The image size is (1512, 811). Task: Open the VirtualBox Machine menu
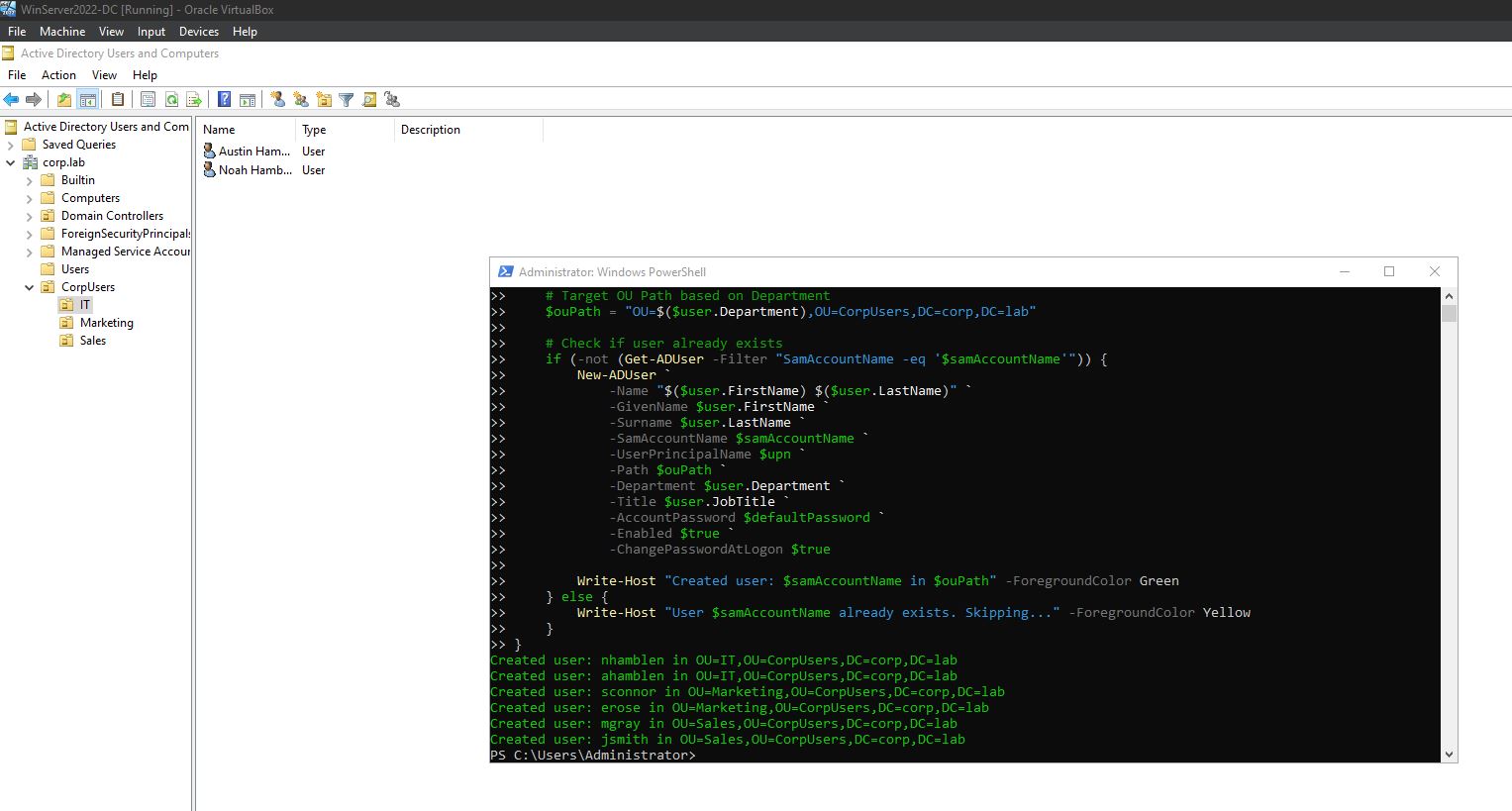coord(62,32)
